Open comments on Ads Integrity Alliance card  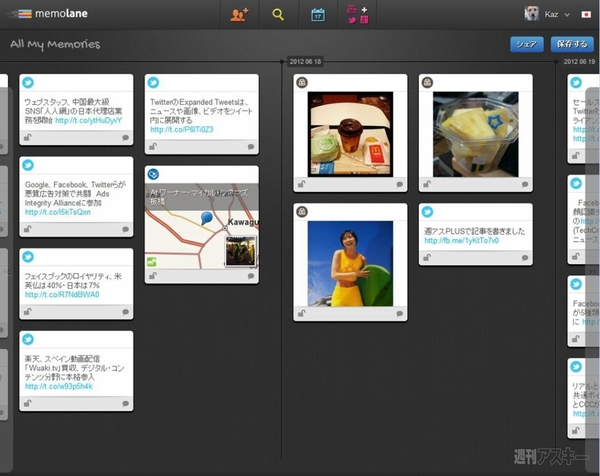click(126, 229)
